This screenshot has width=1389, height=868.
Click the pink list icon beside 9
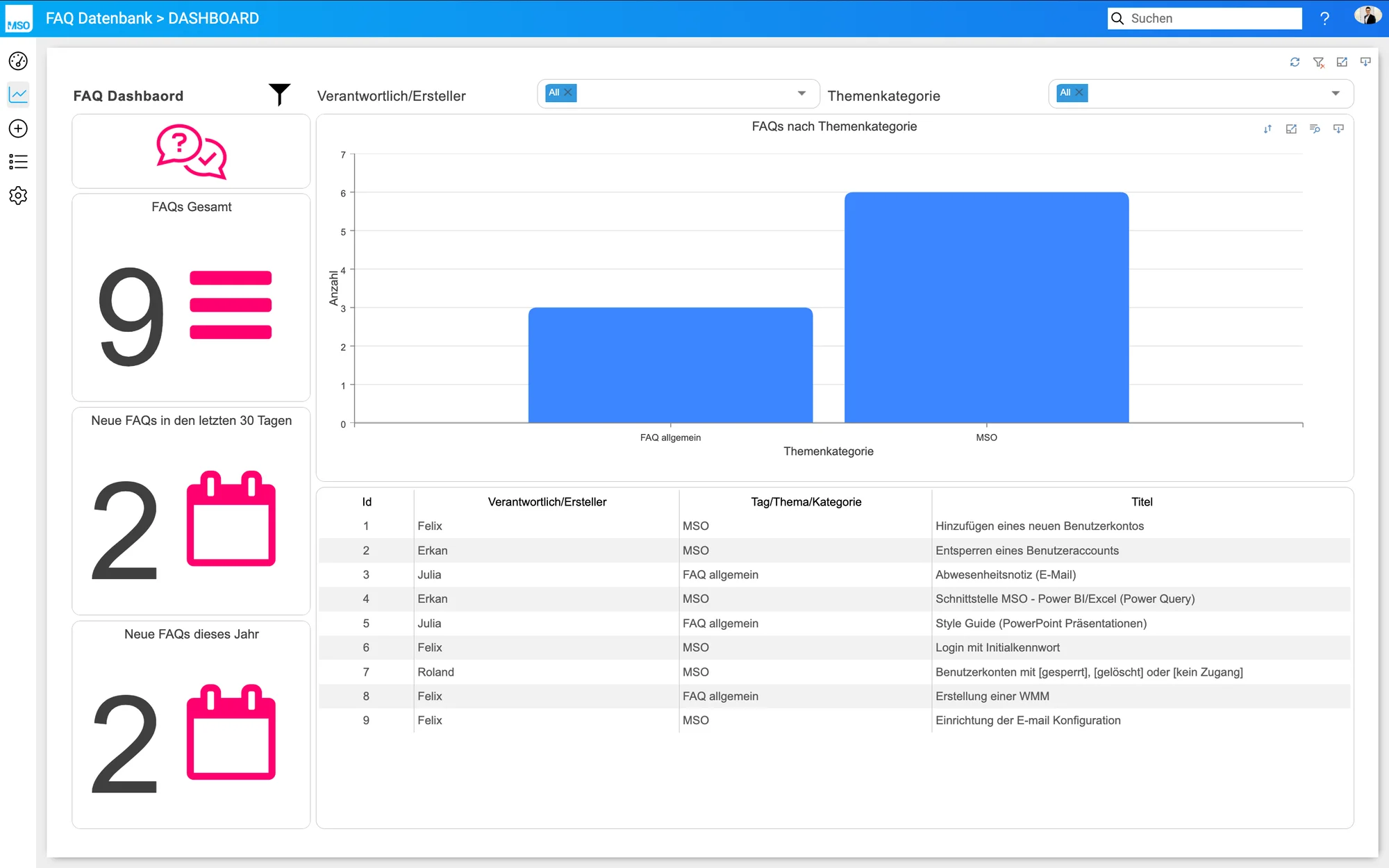pos(231,305)
